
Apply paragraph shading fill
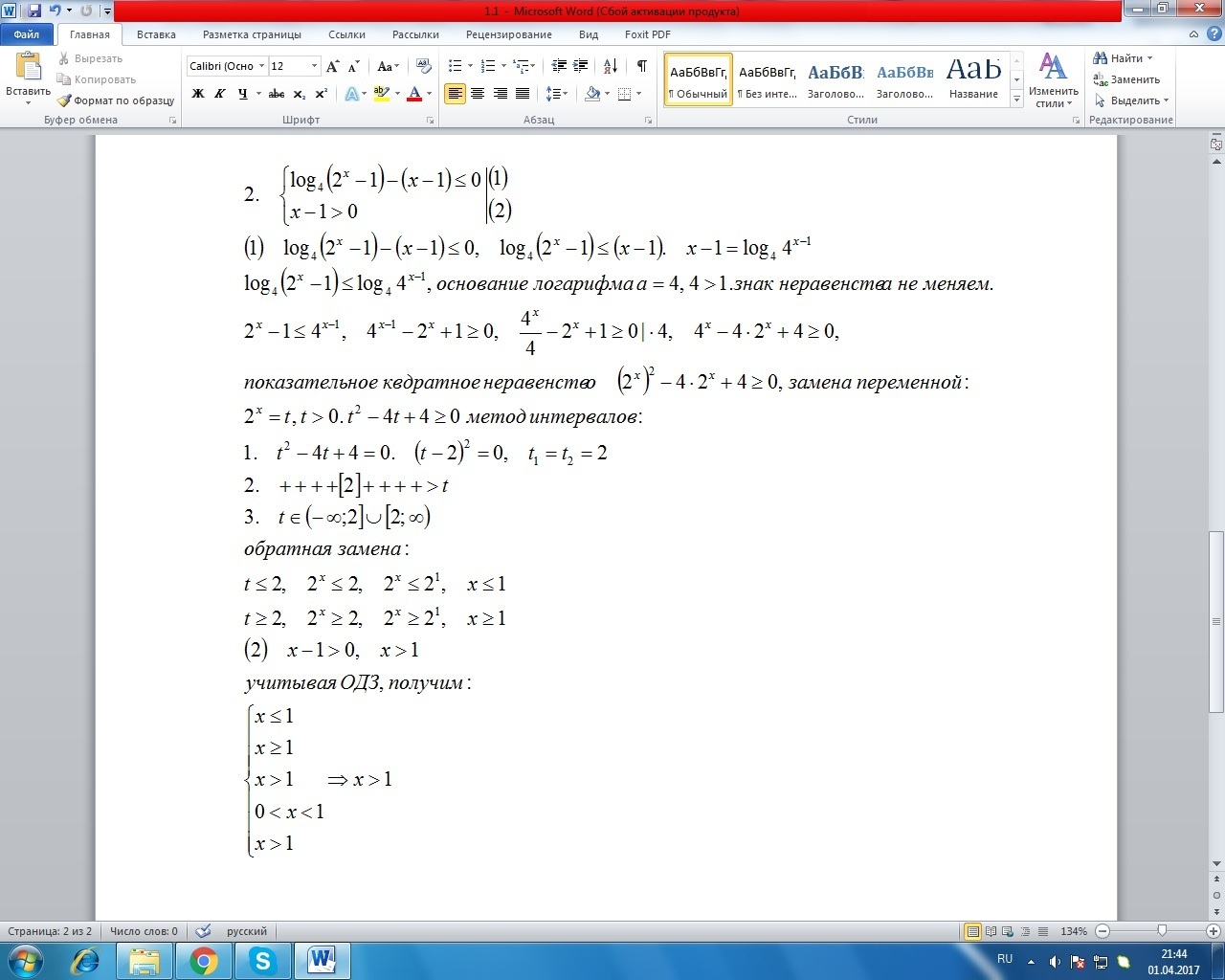592,94
